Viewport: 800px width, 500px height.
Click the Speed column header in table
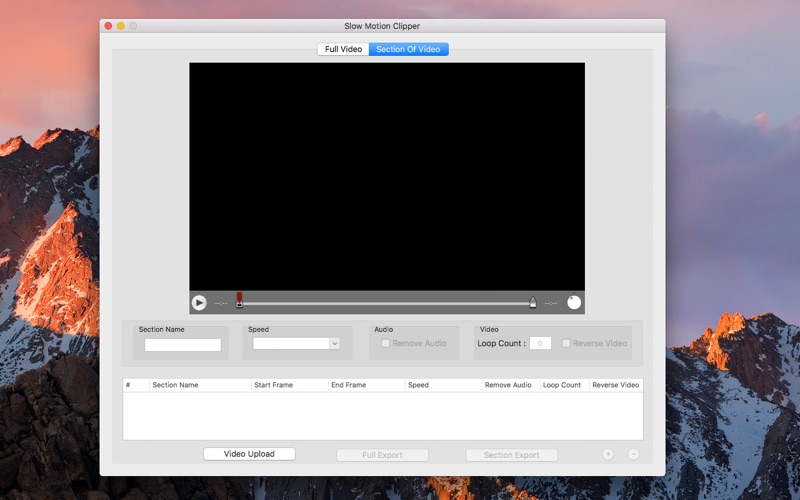[443, 385]
